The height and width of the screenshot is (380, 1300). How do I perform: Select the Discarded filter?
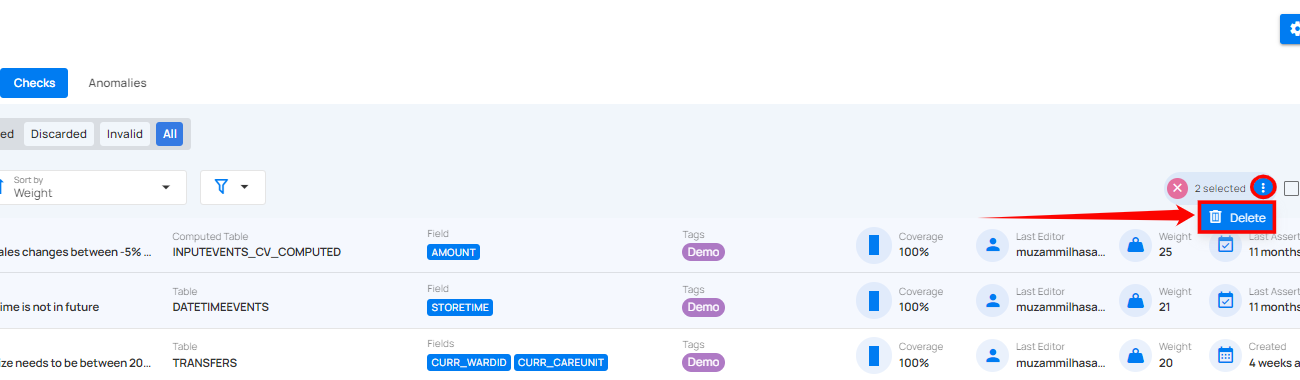click(x=58, y=134)
